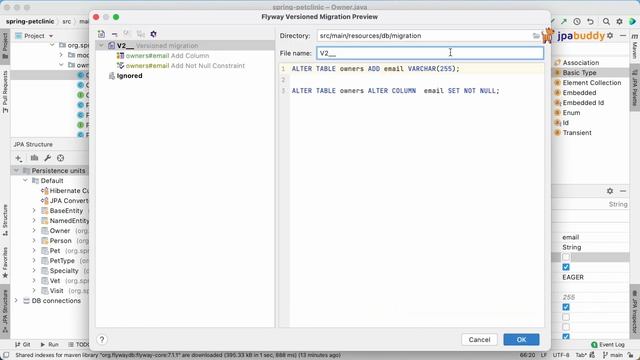This screenshot has height=360, width=640.
Task: Minimize the JPA Palette panel with the dash icon
Action: pos(623,36)
